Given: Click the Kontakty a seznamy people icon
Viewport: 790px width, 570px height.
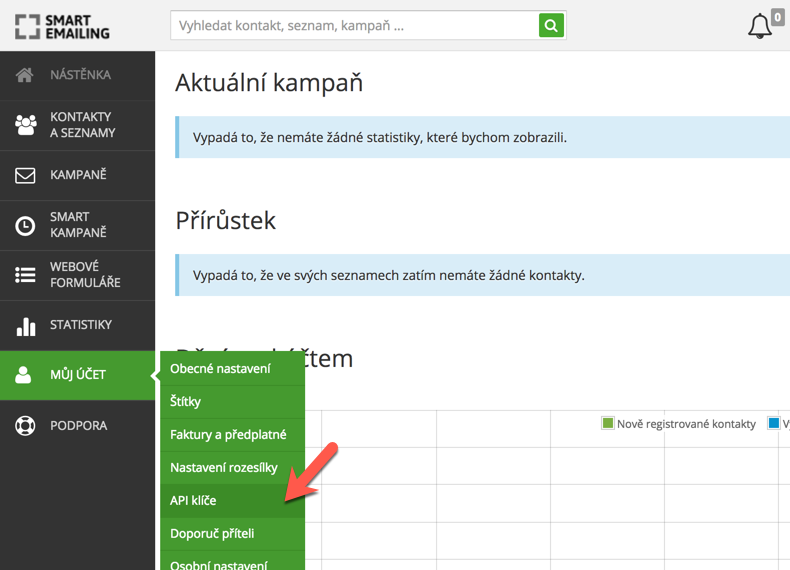Looking at the screenshot, I should [25, 125].
